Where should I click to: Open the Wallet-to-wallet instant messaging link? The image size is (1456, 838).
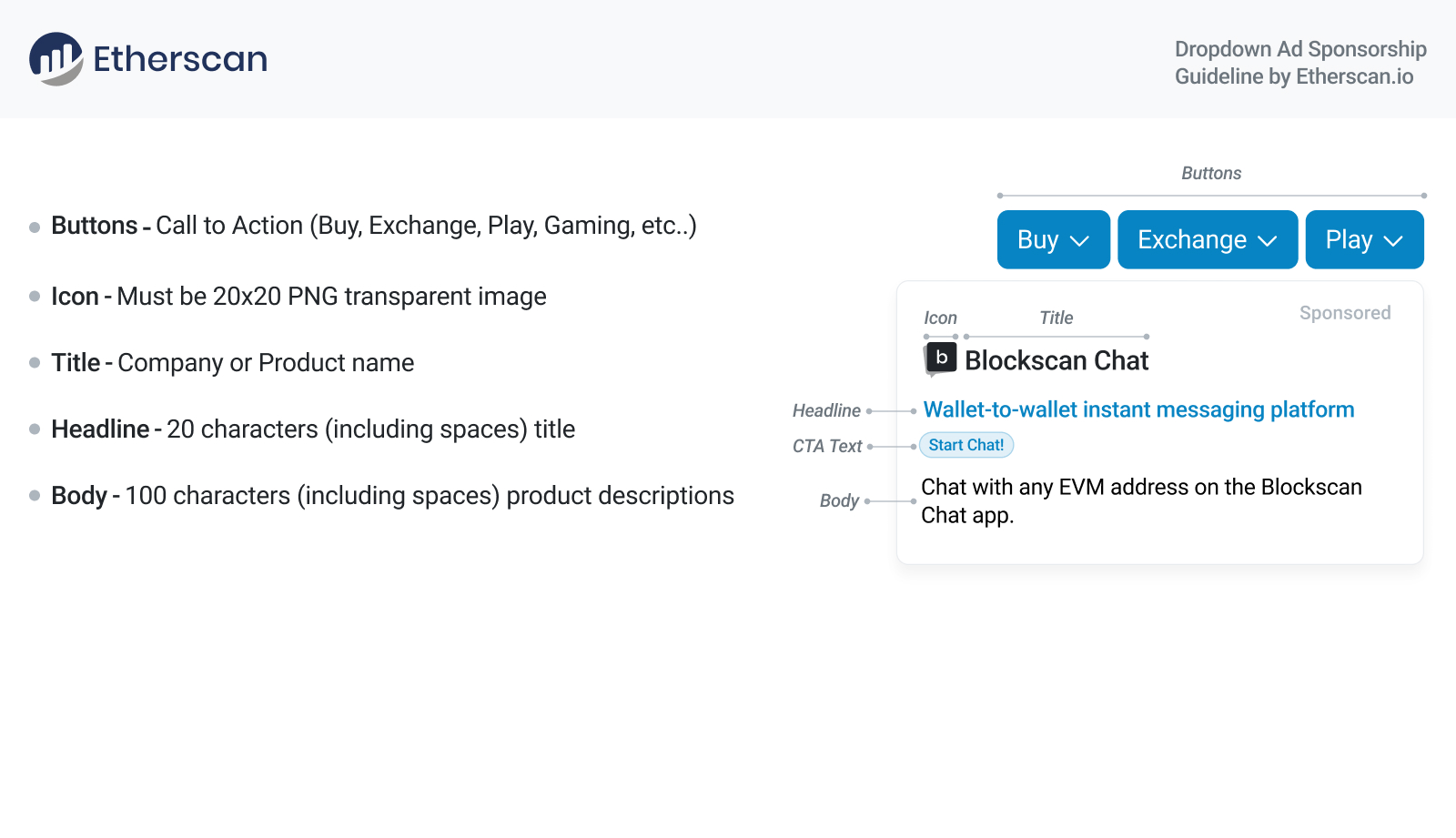[1138, 409]
